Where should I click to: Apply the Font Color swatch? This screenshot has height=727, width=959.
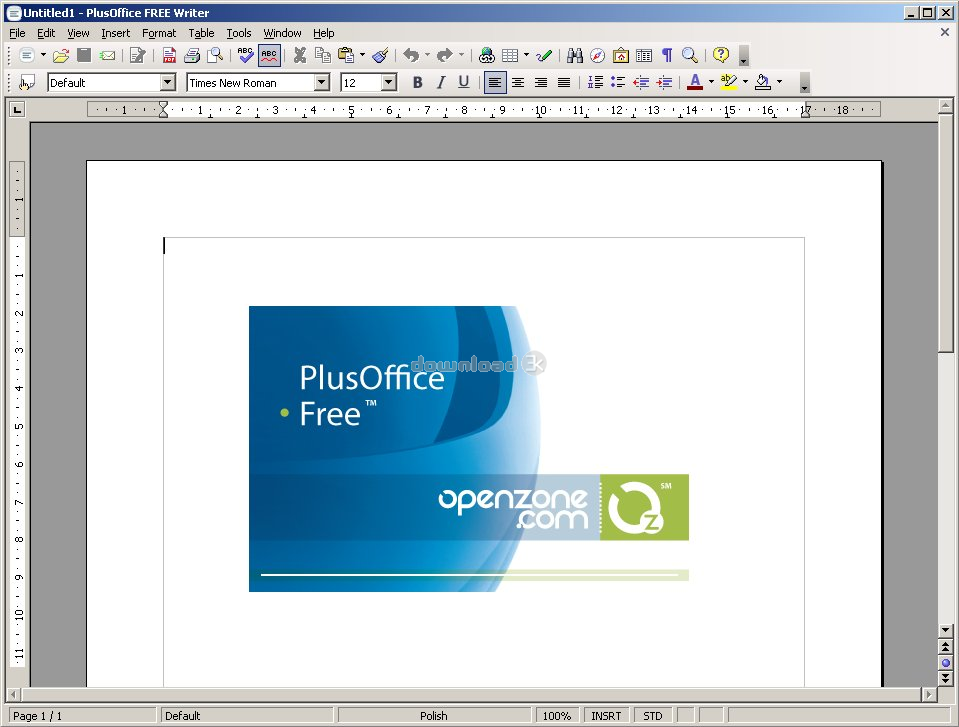point(695,83)
